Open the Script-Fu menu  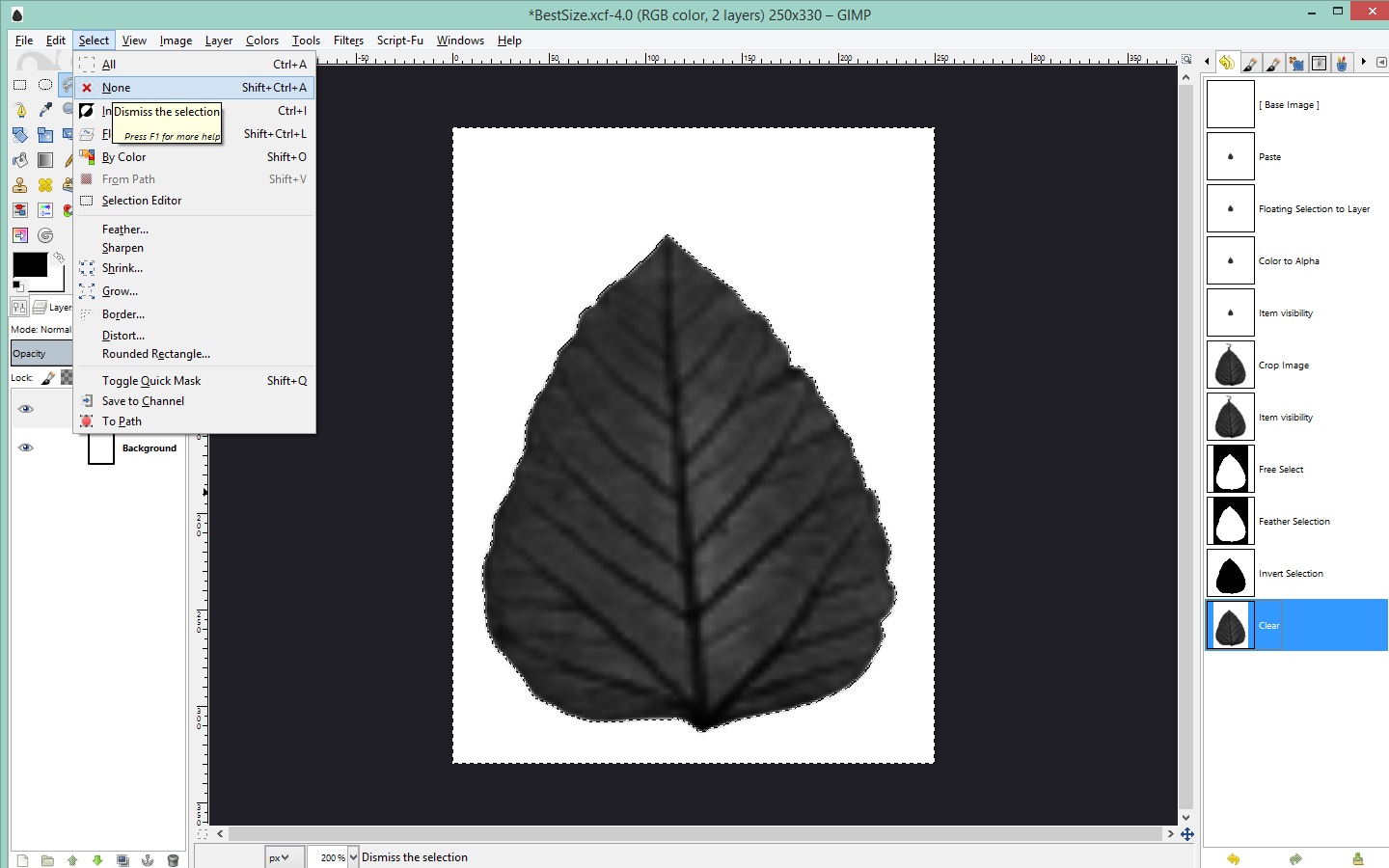coord(399,41)
